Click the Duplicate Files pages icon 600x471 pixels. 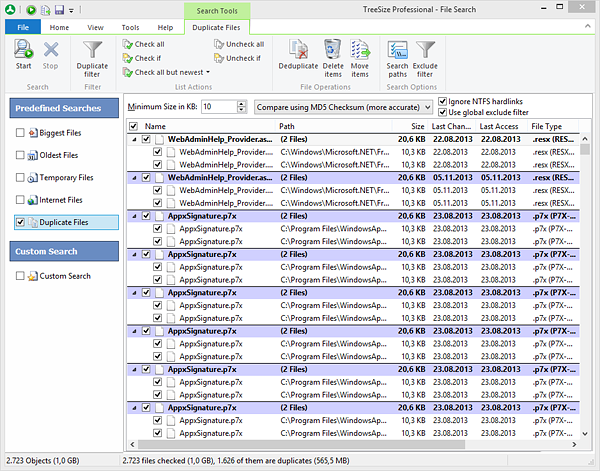click(33, 222)
